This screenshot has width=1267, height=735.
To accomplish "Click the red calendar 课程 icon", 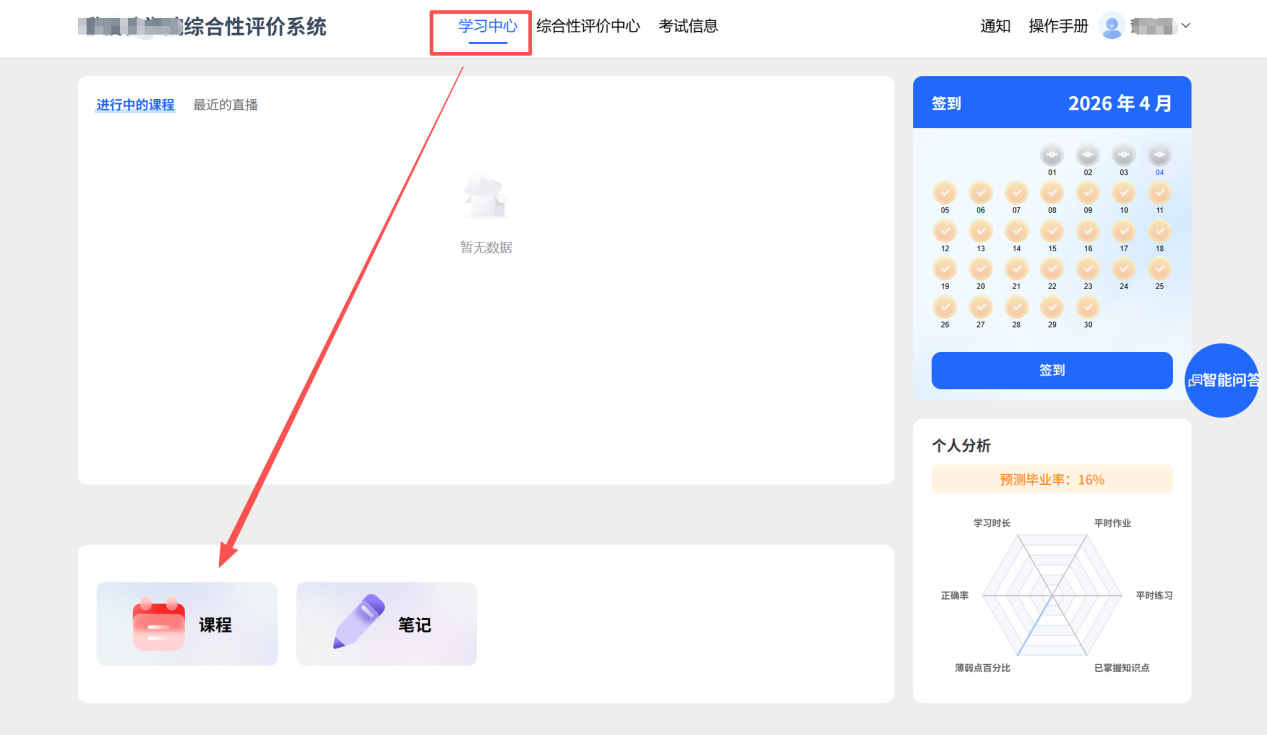I will [x=159, y=624].
